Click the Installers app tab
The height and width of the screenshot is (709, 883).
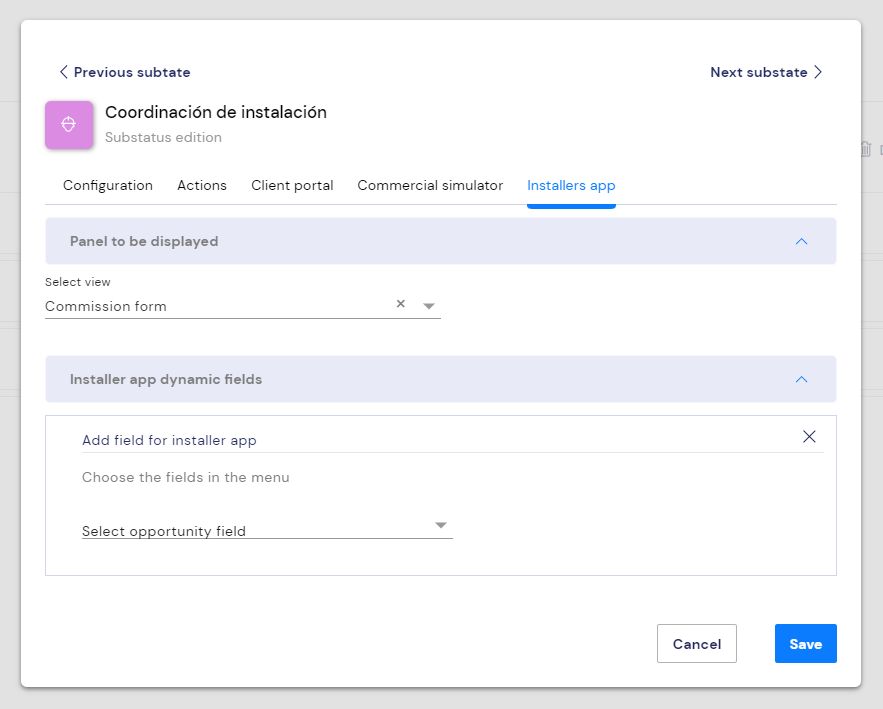[x=571, y=185]
